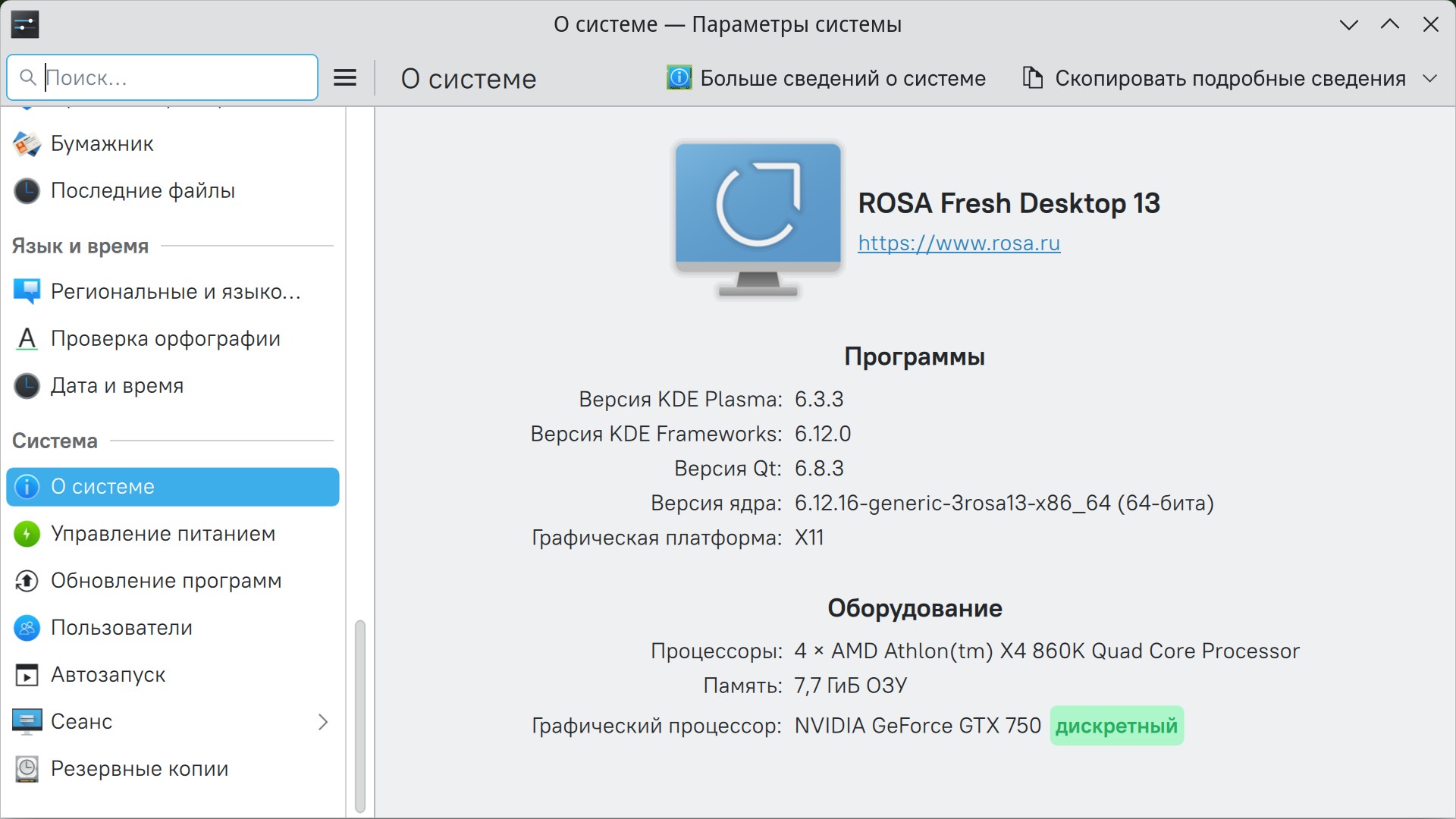Open the https://www.rosa.ru link
Viewport: 1456px width, 819px height.
tap(959, 243)
